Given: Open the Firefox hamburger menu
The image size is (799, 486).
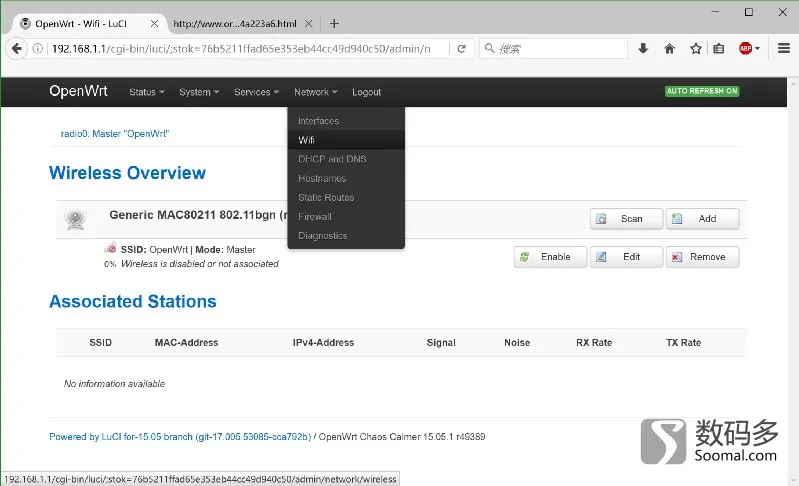Looking at the screenshot, I should (x=784, y=48).
